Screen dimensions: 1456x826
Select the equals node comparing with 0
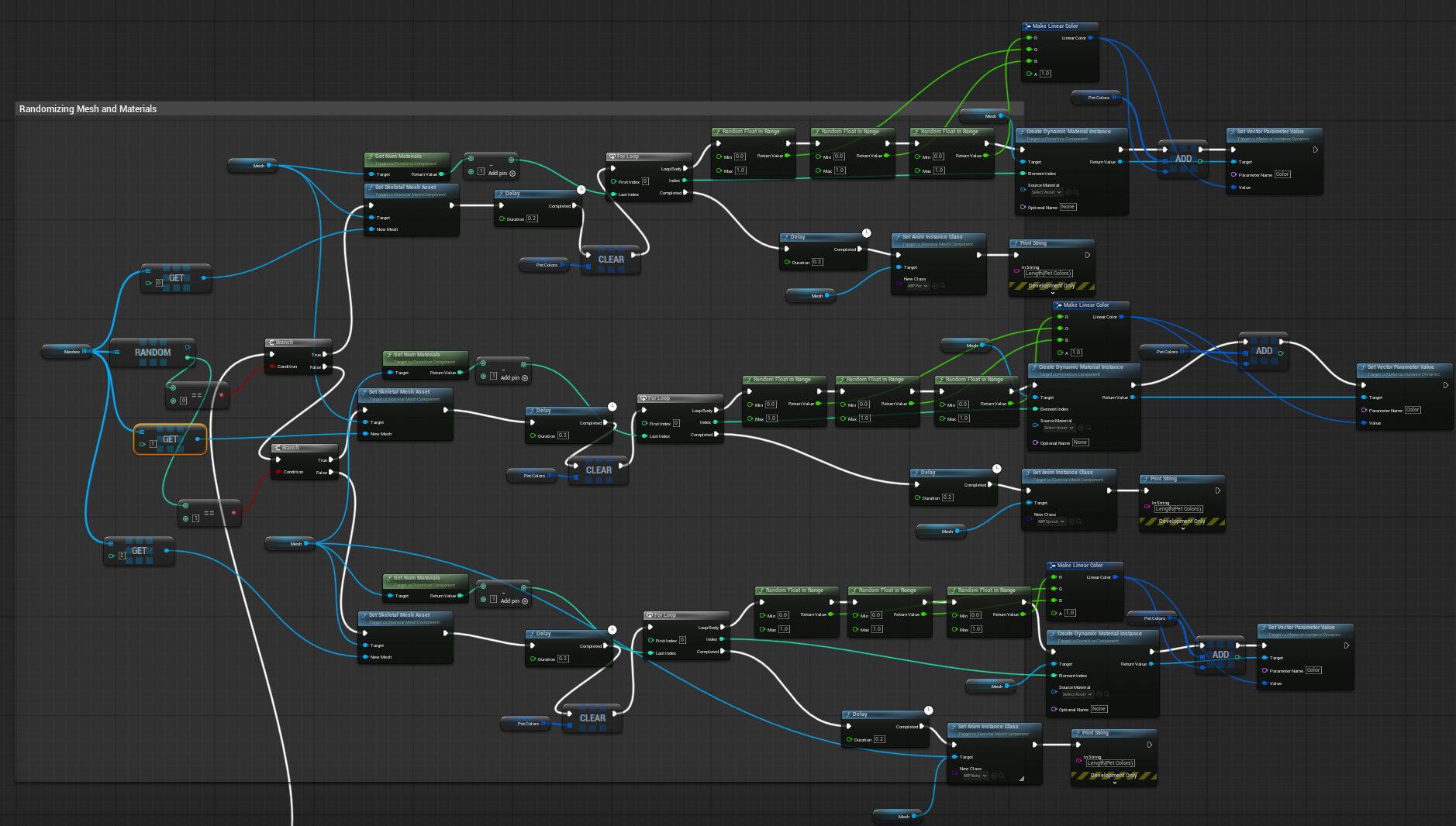pos(197,396)
